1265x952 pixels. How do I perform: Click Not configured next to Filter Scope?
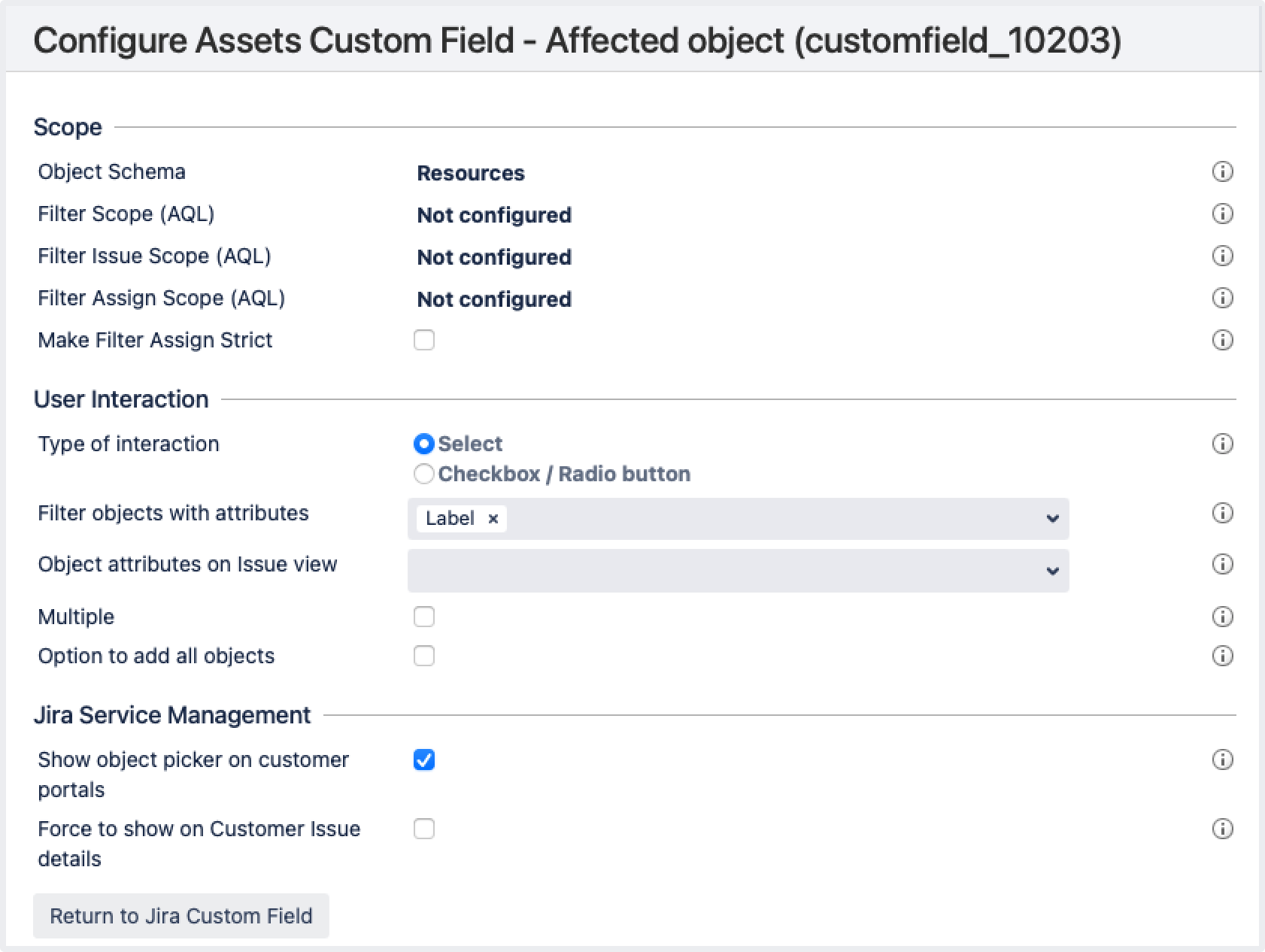493,215
